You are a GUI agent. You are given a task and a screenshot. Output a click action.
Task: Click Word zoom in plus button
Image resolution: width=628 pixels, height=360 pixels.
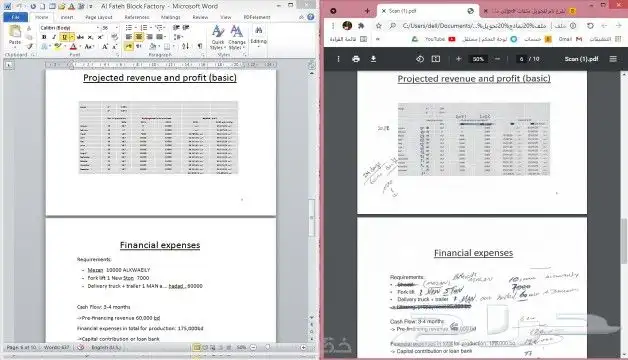[303, 347]
